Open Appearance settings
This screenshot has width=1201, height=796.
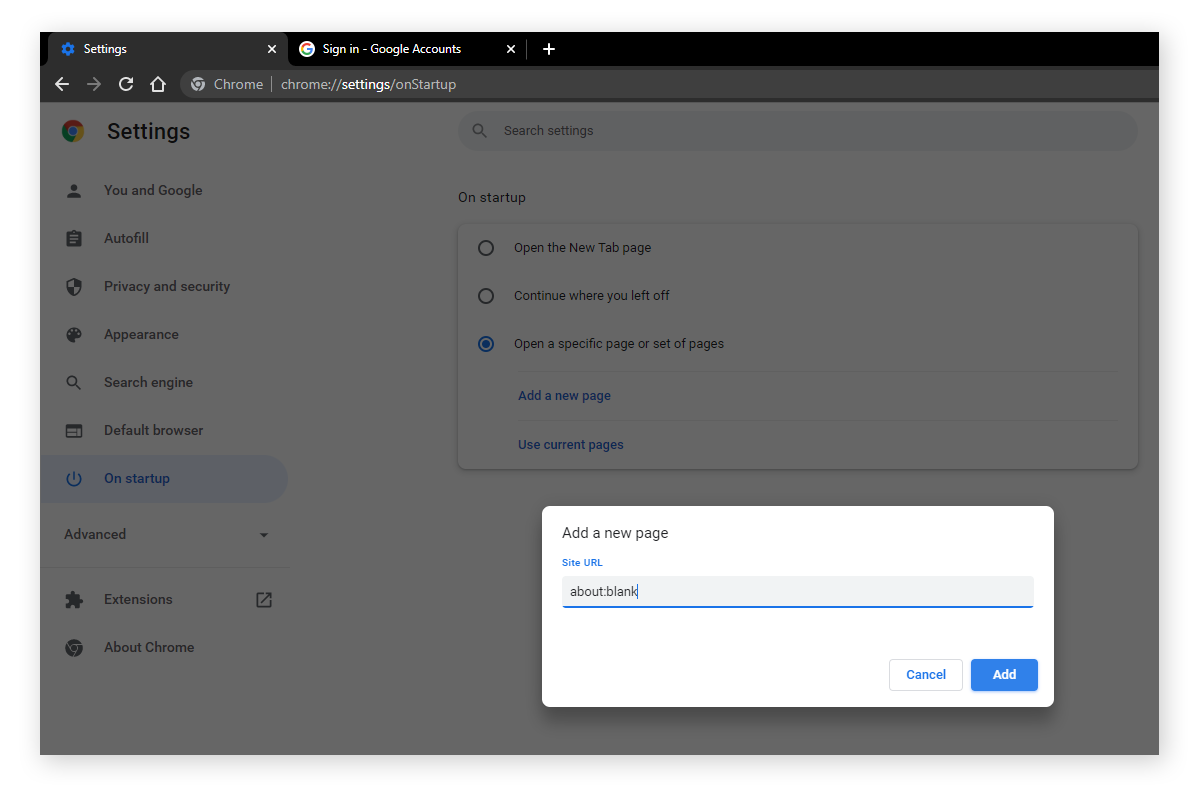coord(163,334)
